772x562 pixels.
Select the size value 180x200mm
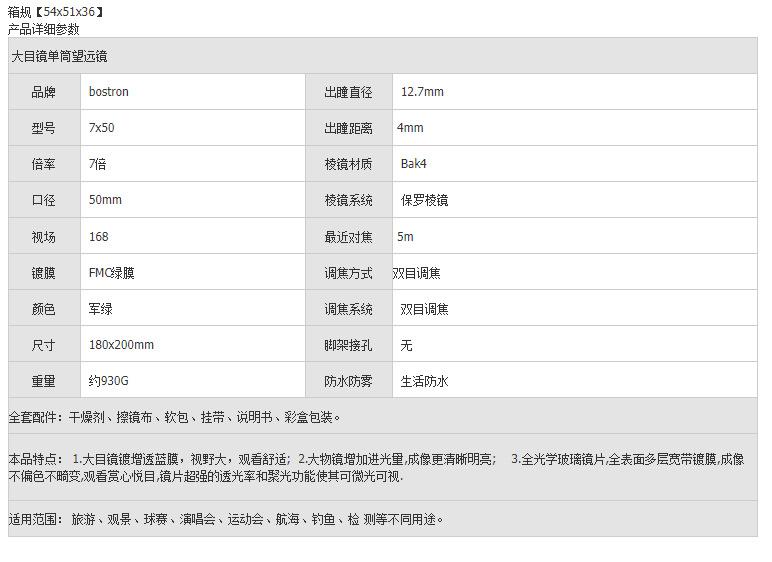coord(121,345)
